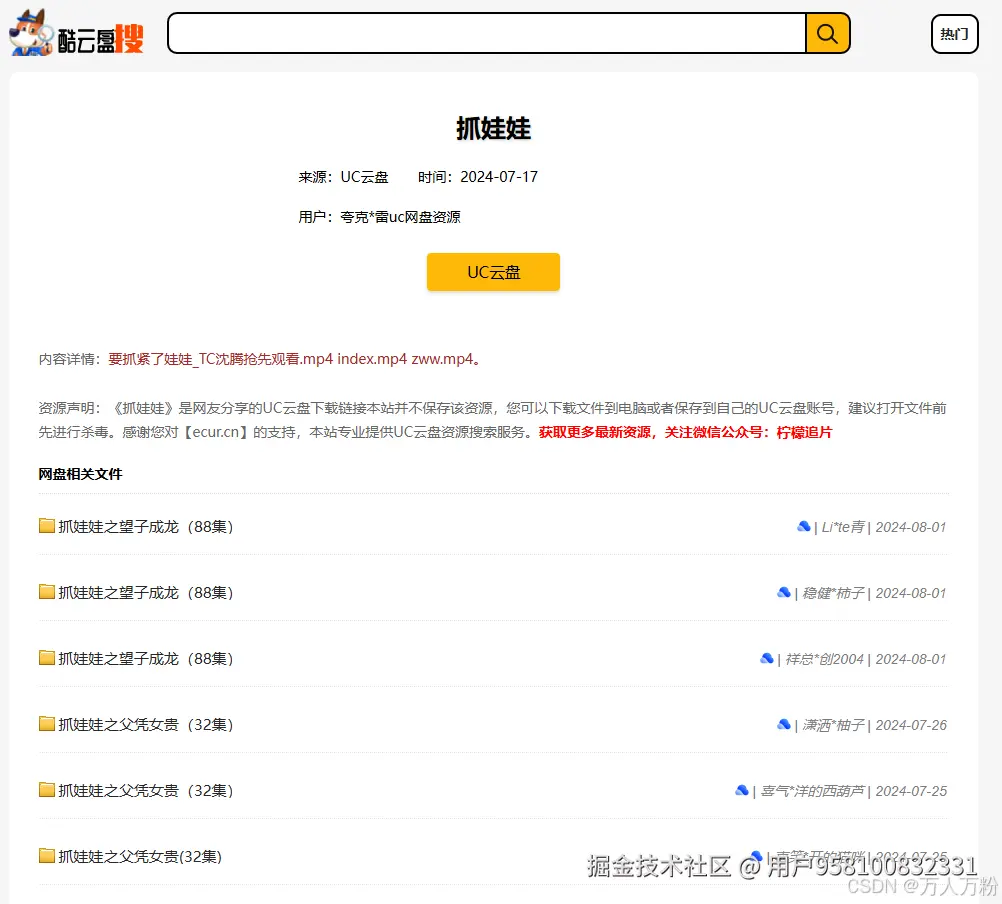Screen dimensions: 1002x904
Task: Click folder icon in 稳健*柿子 row
Action: click(x=47, y=592)
